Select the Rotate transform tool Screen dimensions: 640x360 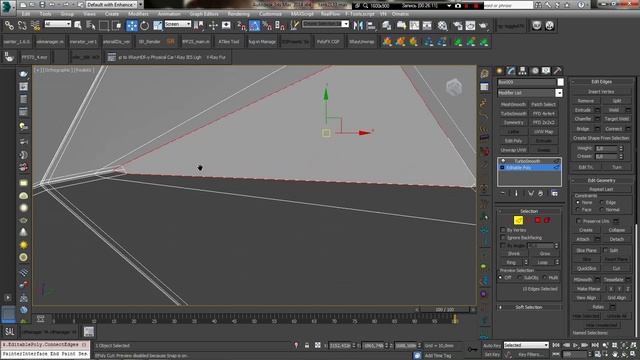coord(144,26)
